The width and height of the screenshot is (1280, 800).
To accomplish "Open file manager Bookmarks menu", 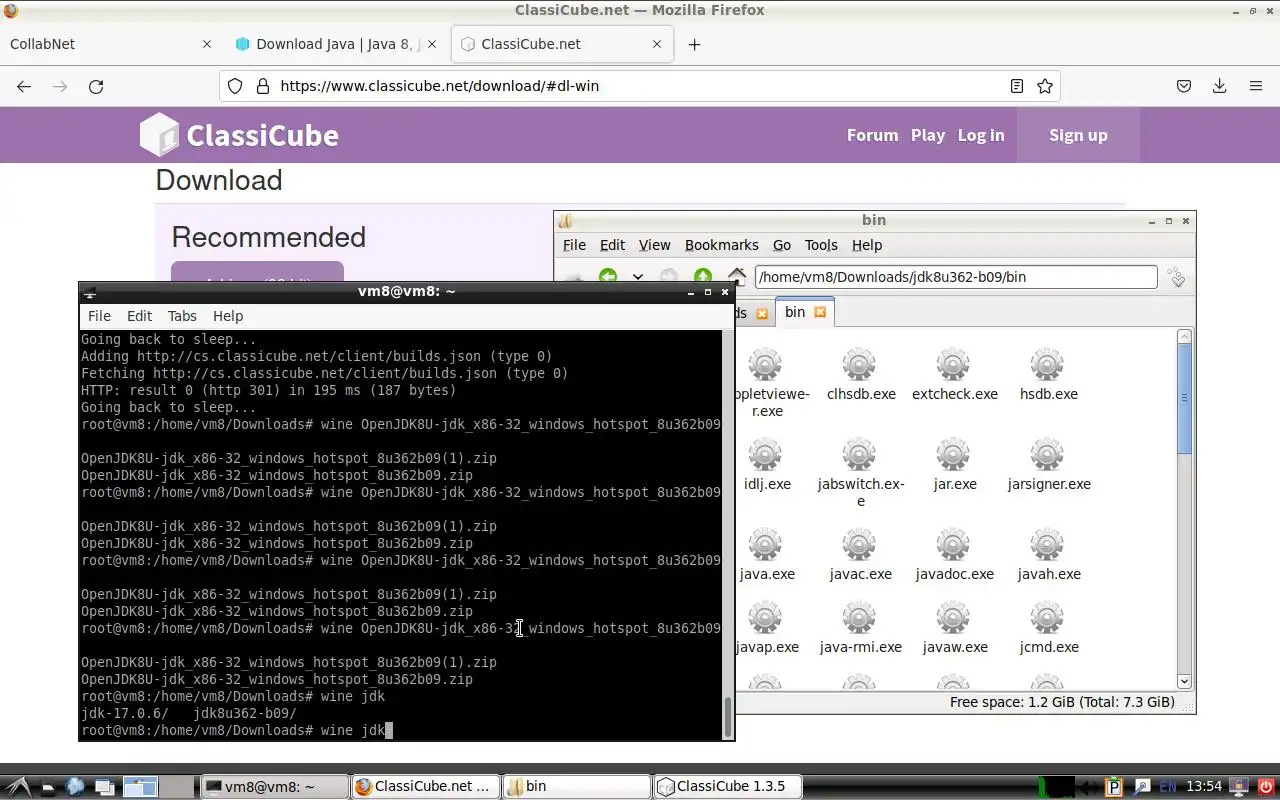I will 722,245.
